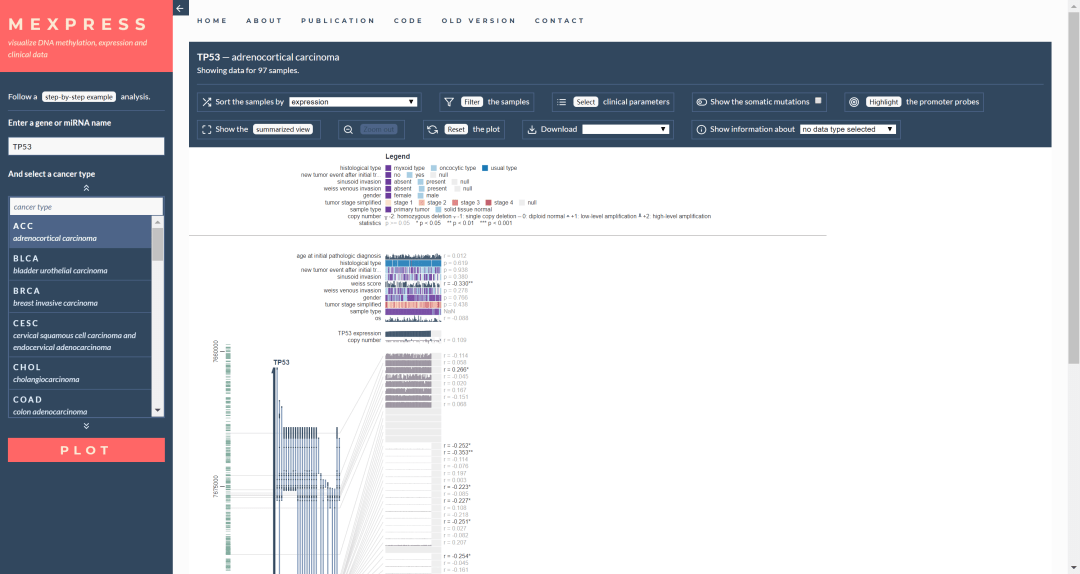Click the magnifier zoom-out icon
The image size is (1080, 574).
(349, 130)
